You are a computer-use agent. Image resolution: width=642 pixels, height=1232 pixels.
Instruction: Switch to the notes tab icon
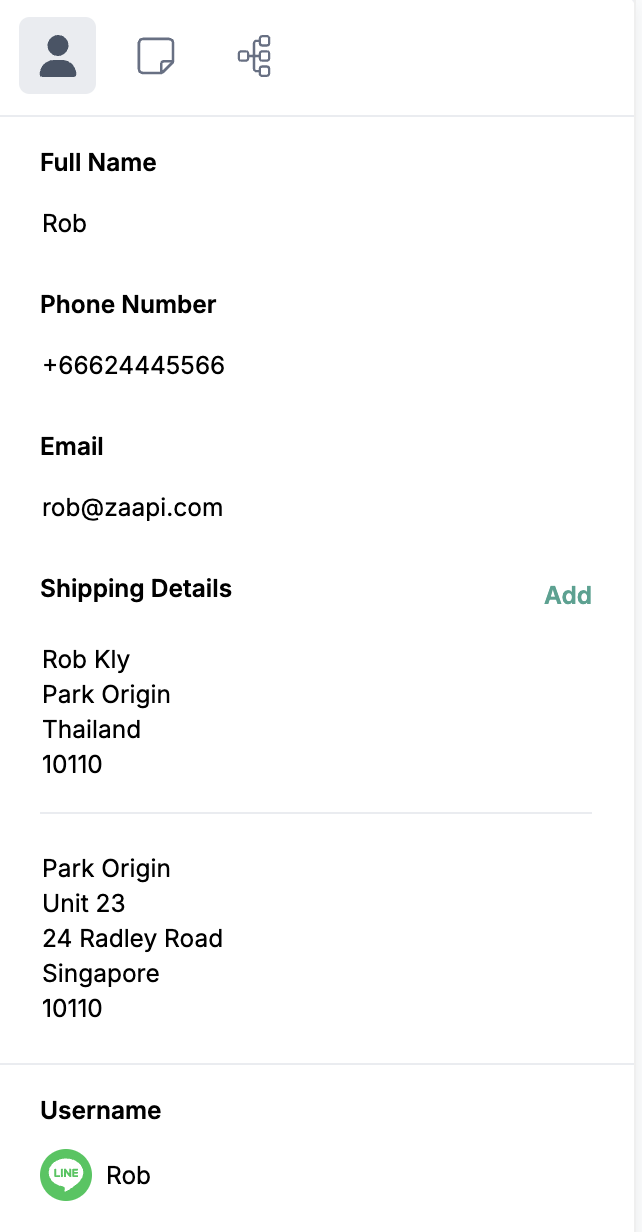point(156,56)
